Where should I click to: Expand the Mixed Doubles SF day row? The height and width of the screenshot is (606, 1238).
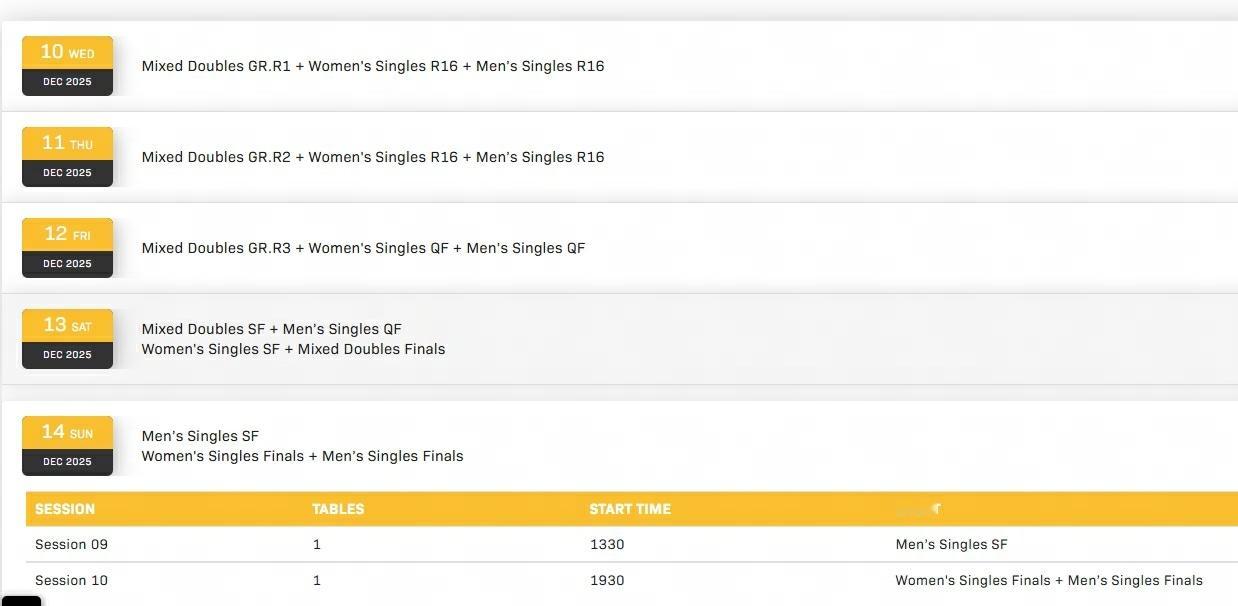coord(293,339)
